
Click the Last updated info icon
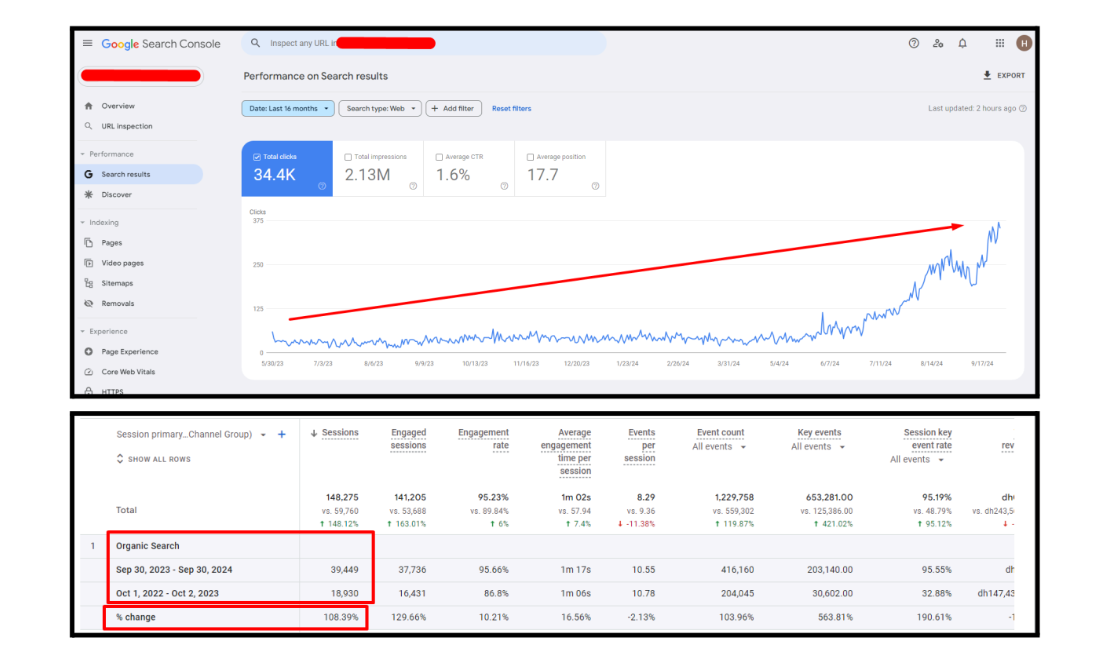pyautogui.click(x=1023, y=109)
